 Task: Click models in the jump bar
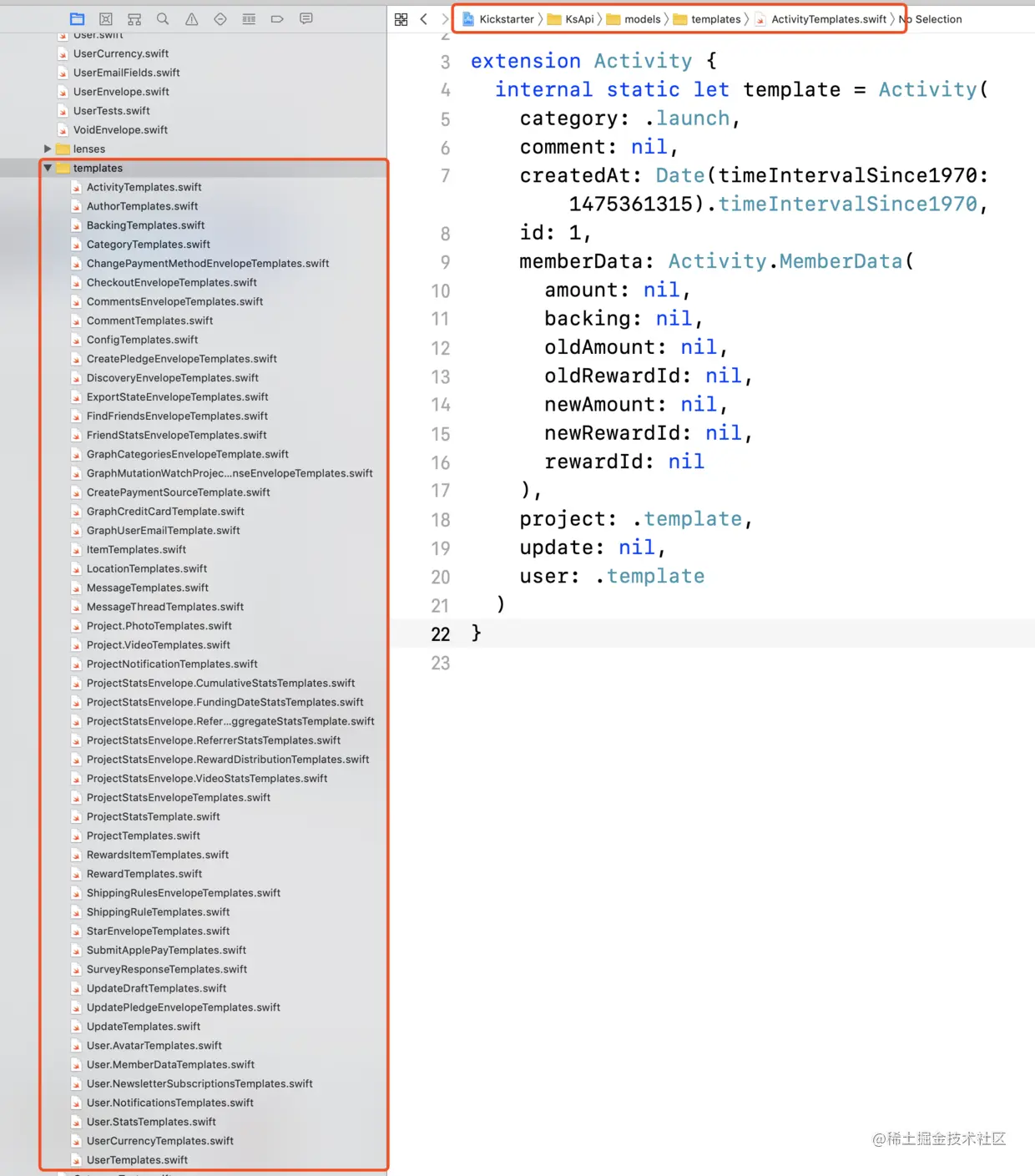634,19
